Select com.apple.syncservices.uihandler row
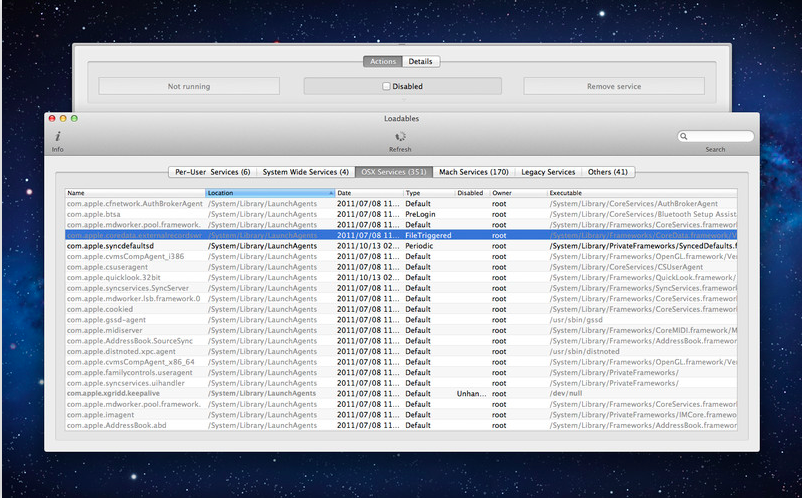The image size is (802, 498). (x=401, y=383)
